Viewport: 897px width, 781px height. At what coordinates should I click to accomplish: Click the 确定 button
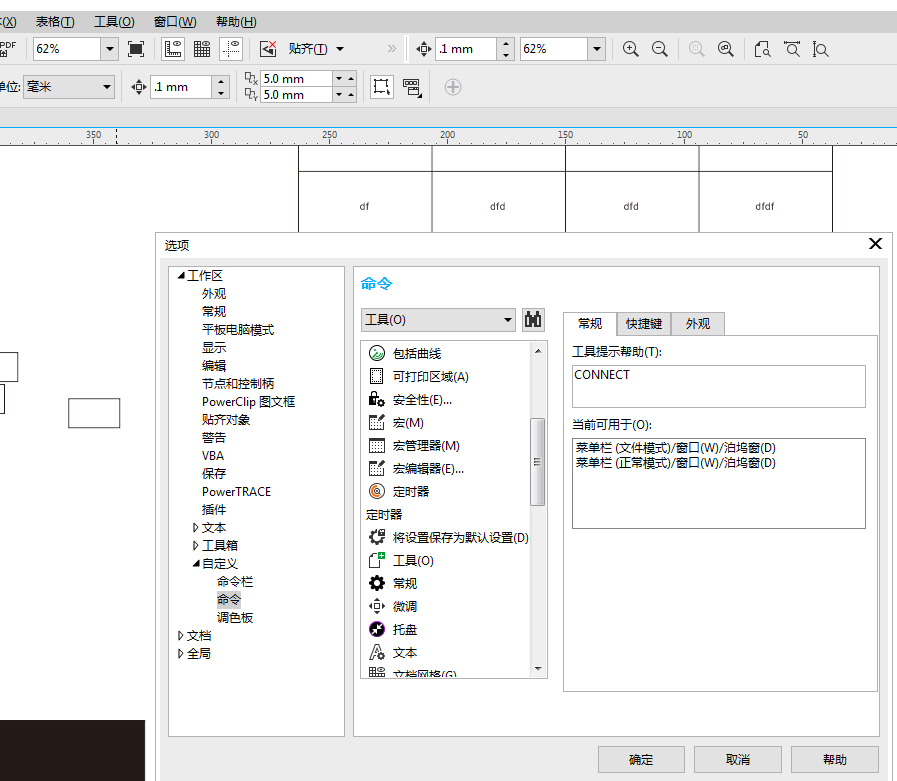(641, 760)
